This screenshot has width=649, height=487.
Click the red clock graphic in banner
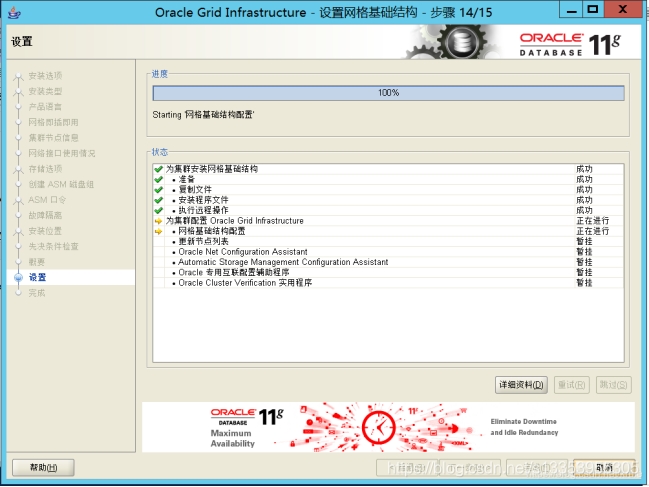coord(378,427)
